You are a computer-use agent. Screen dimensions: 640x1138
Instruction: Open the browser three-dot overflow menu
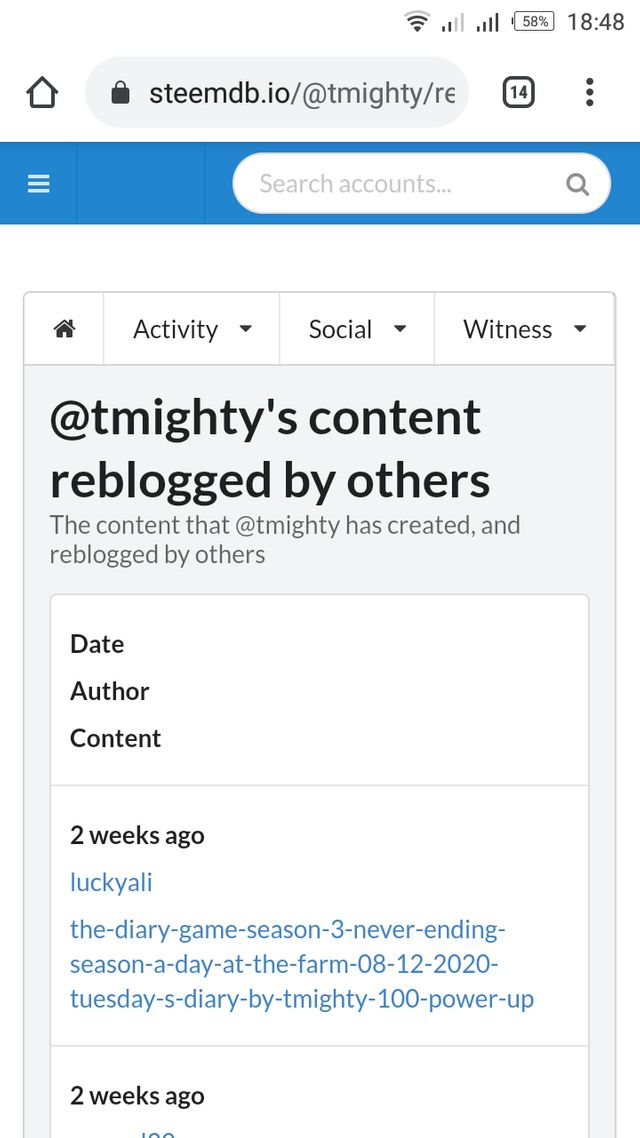point(589,93)
